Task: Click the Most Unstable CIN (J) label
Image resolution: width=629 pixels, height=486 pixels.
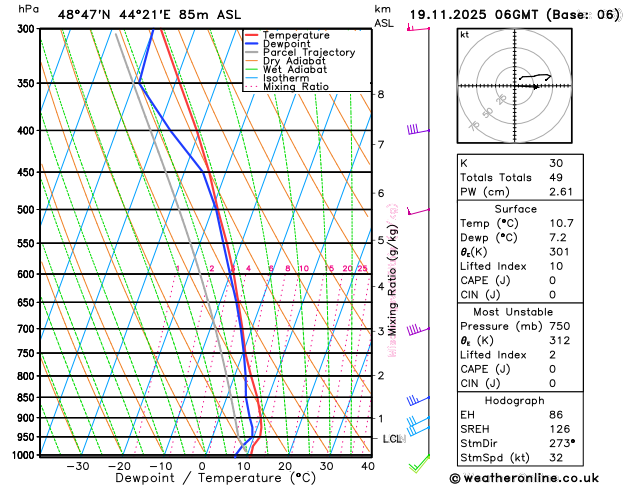Action: 480,383
